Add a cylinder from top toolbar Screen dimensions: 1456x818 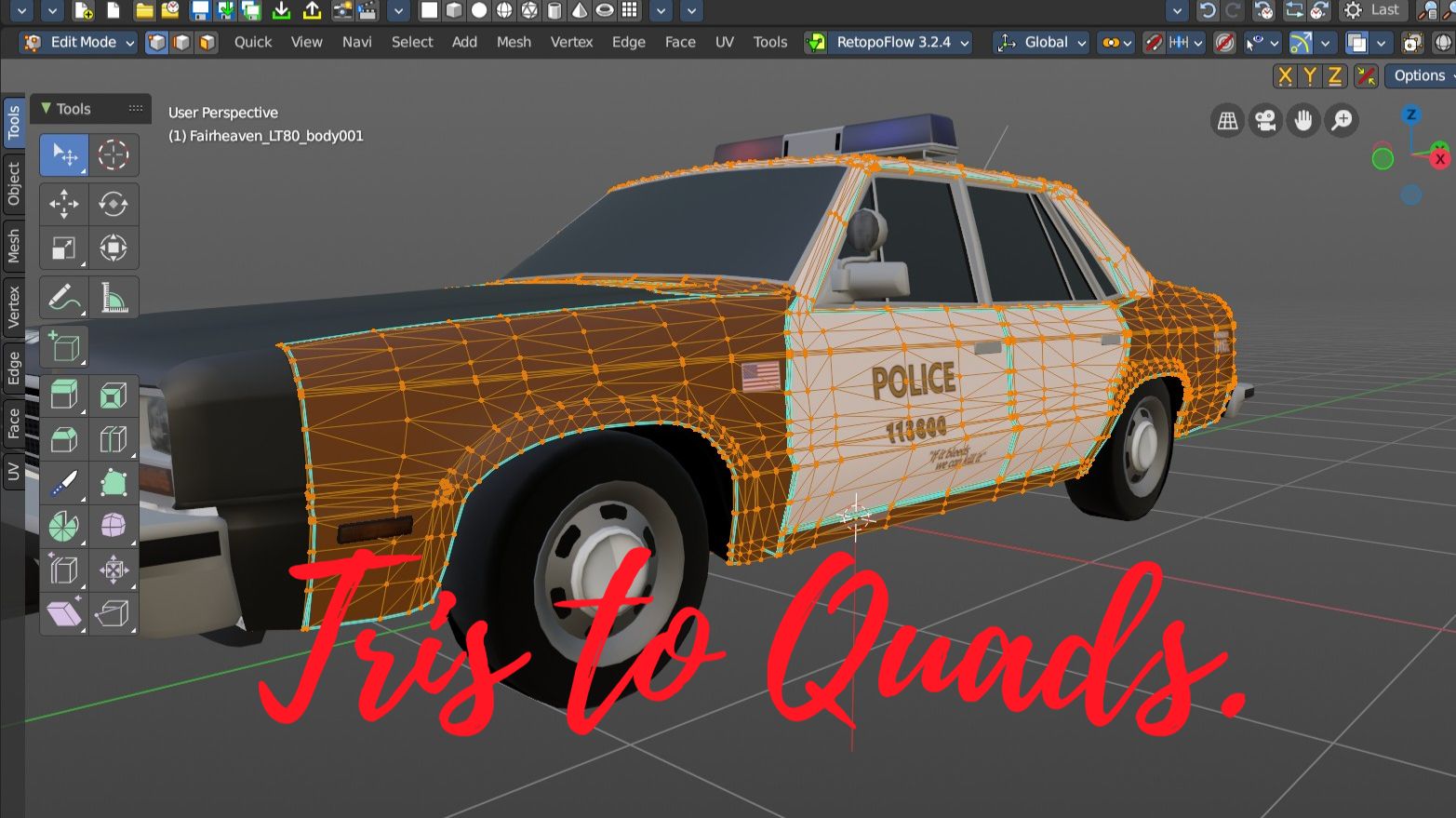tap(554, 11)
